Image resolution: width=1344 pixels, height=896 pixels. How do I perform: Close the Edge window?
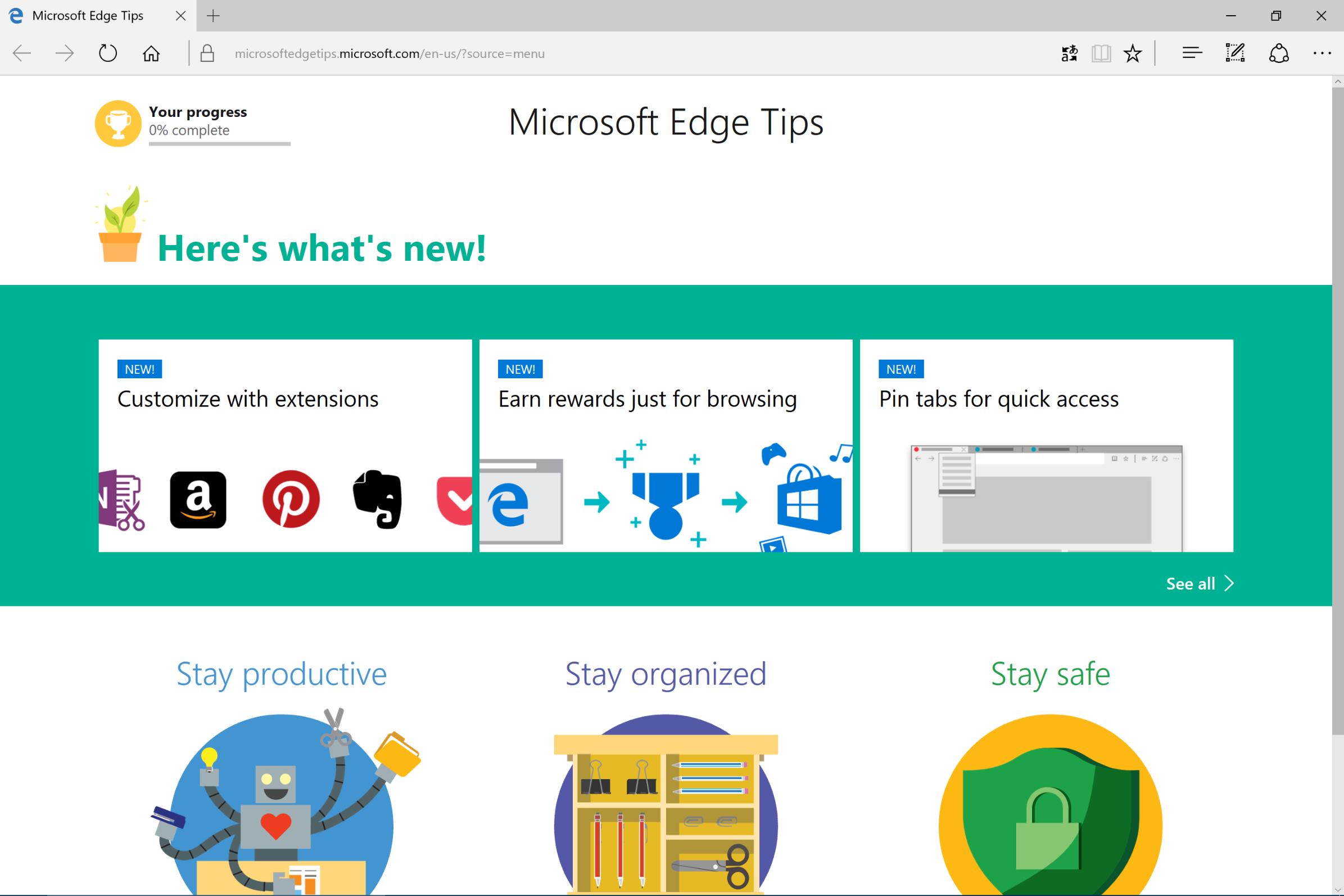(1321, 15)
